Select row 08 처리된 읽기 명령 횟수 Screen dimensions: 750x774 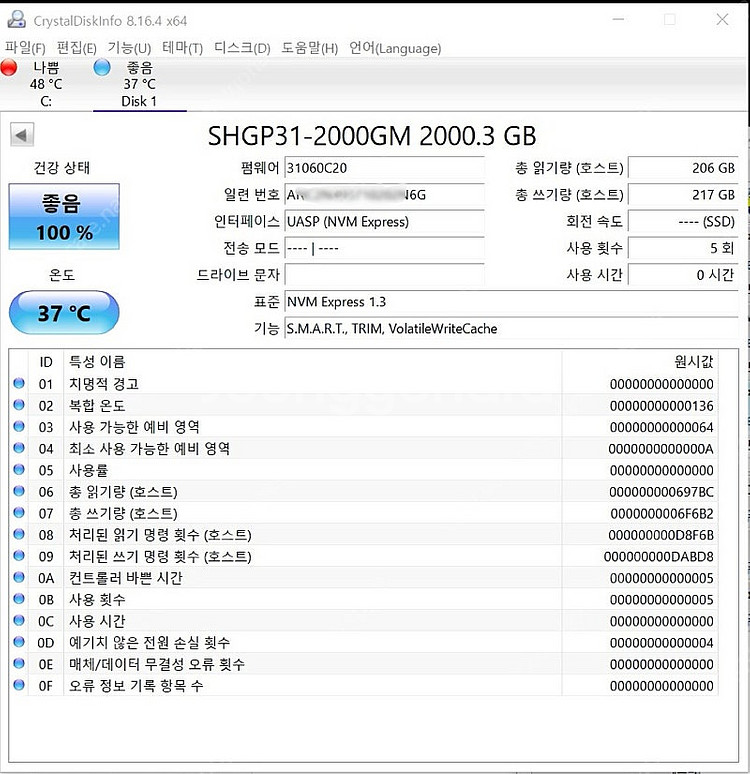364,535
